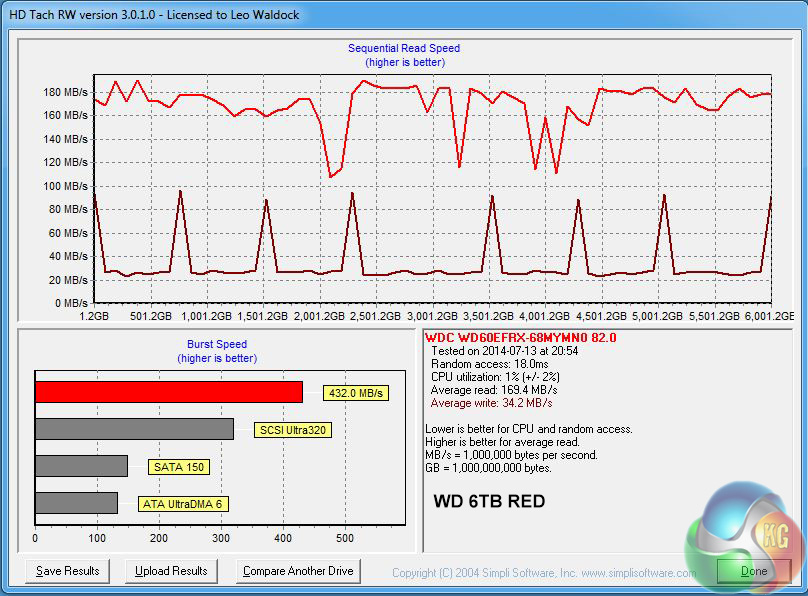
Task: Click the Average read 169.4 MB/s line
Action: [x=493, y=390]
